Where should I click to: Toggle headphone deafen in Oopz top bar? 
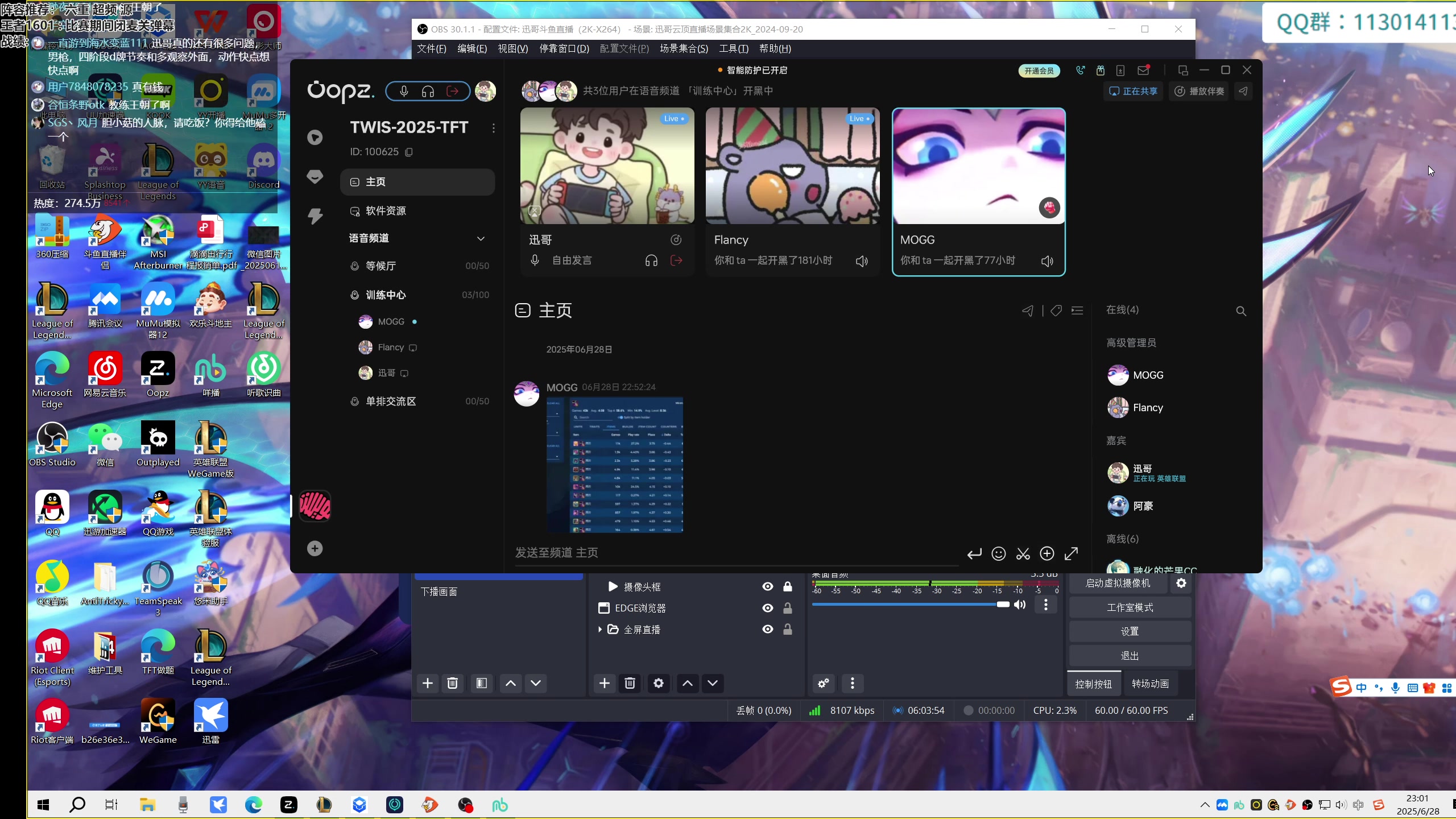[x=428, y=91]
